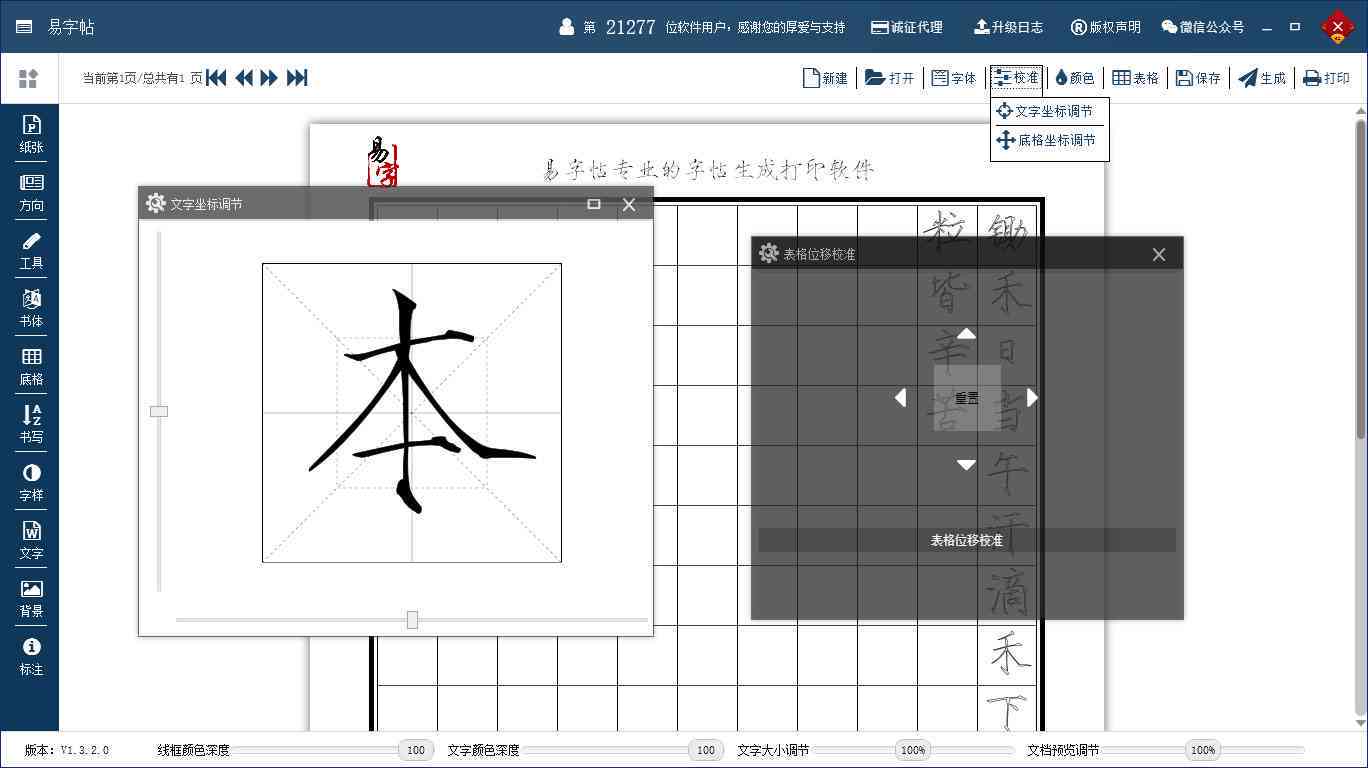Open the 纸张 paper settings

pos(31,134)
